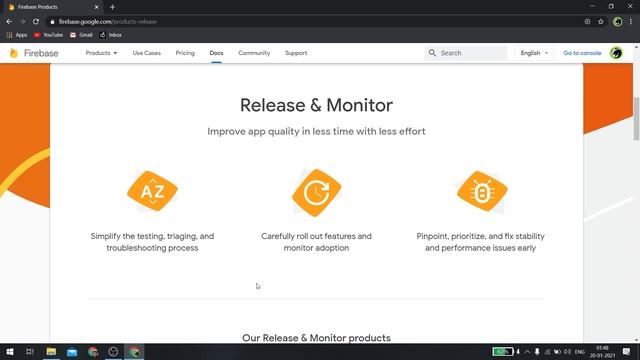The width and height of the screenshot is (640, 360).
Task: Open the Chrome profile avatar in toolbar
Action: click(617, 22)
